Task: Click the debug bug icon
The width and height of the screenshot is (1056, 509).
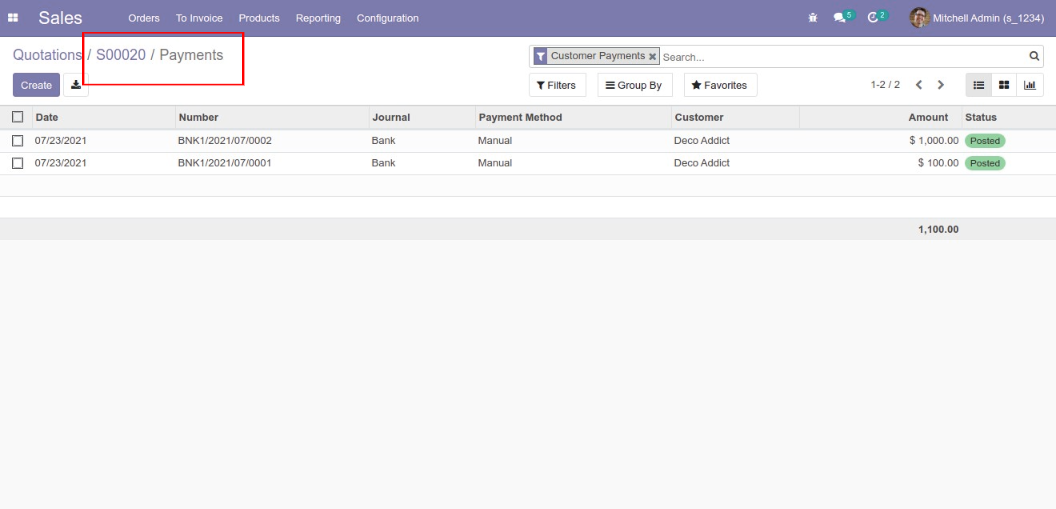Action: tap(813, 18)
